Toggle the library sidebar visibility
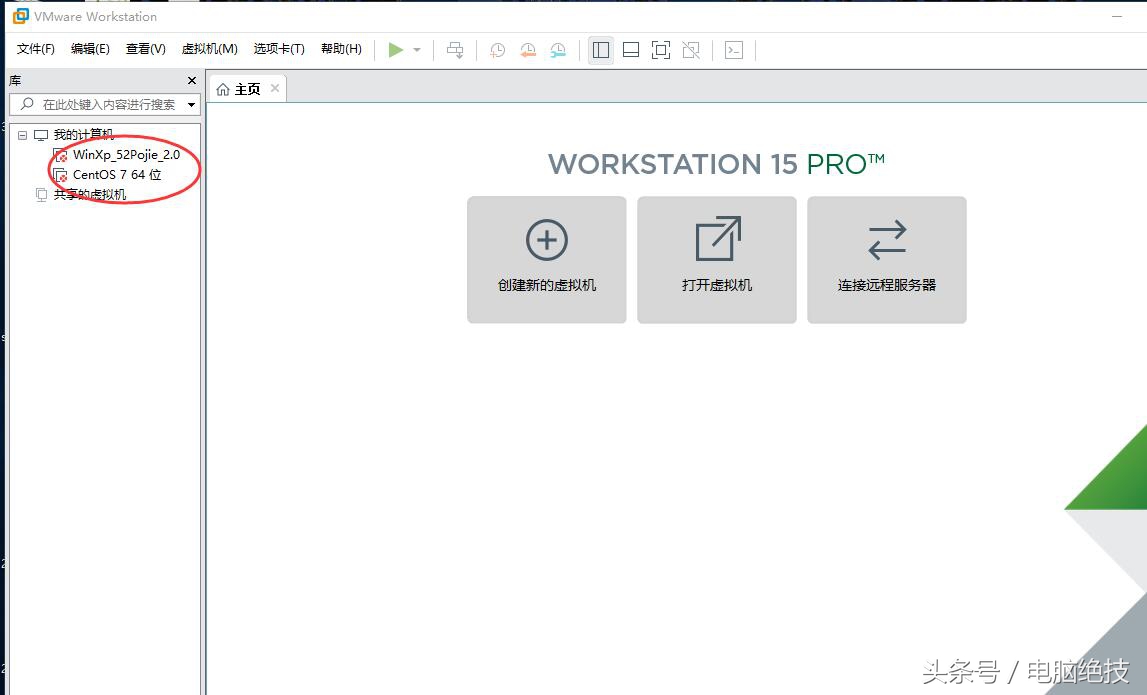1147x695 pixels. click(600, 49)
